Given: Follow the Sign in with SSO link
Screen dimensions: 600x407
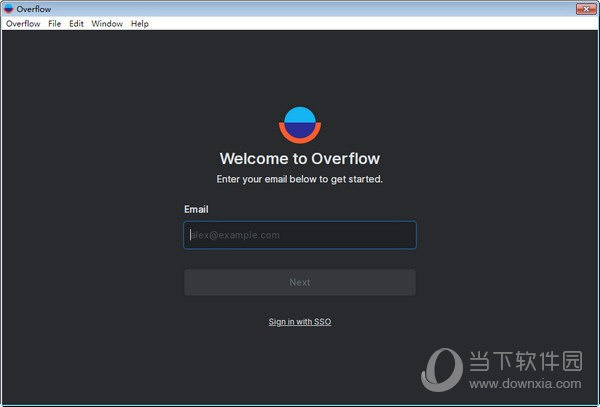Looking at the screenshot, I should [300, 322].
